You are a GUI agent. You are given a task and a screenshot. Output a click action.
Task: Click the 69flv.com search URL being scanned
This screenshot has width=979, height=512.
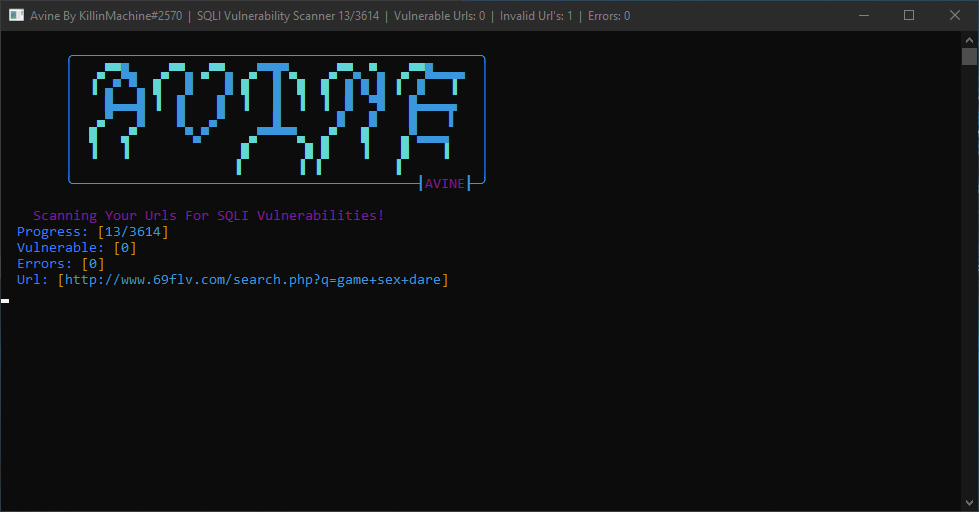253,280
